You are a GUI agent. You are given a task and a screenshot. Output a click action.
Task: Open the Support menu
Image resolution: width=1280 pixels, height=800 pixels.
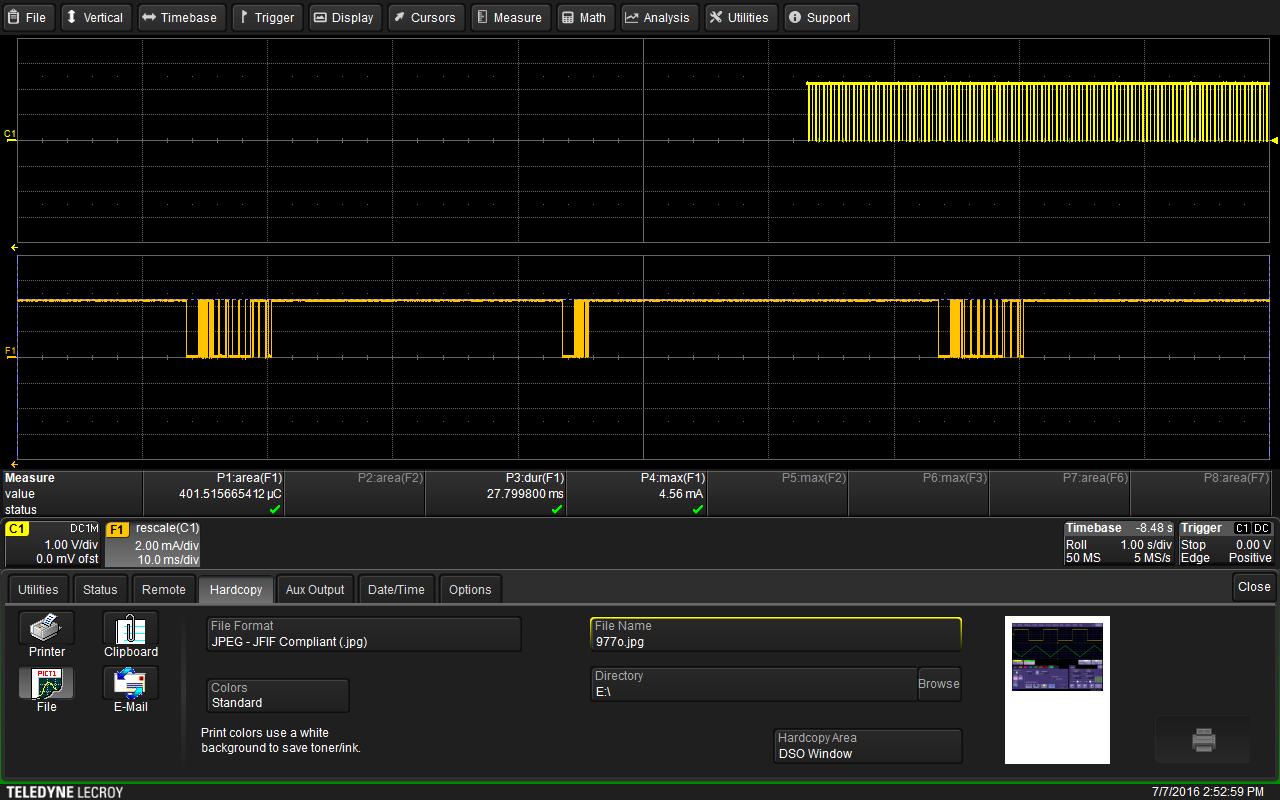coord(820,17)
